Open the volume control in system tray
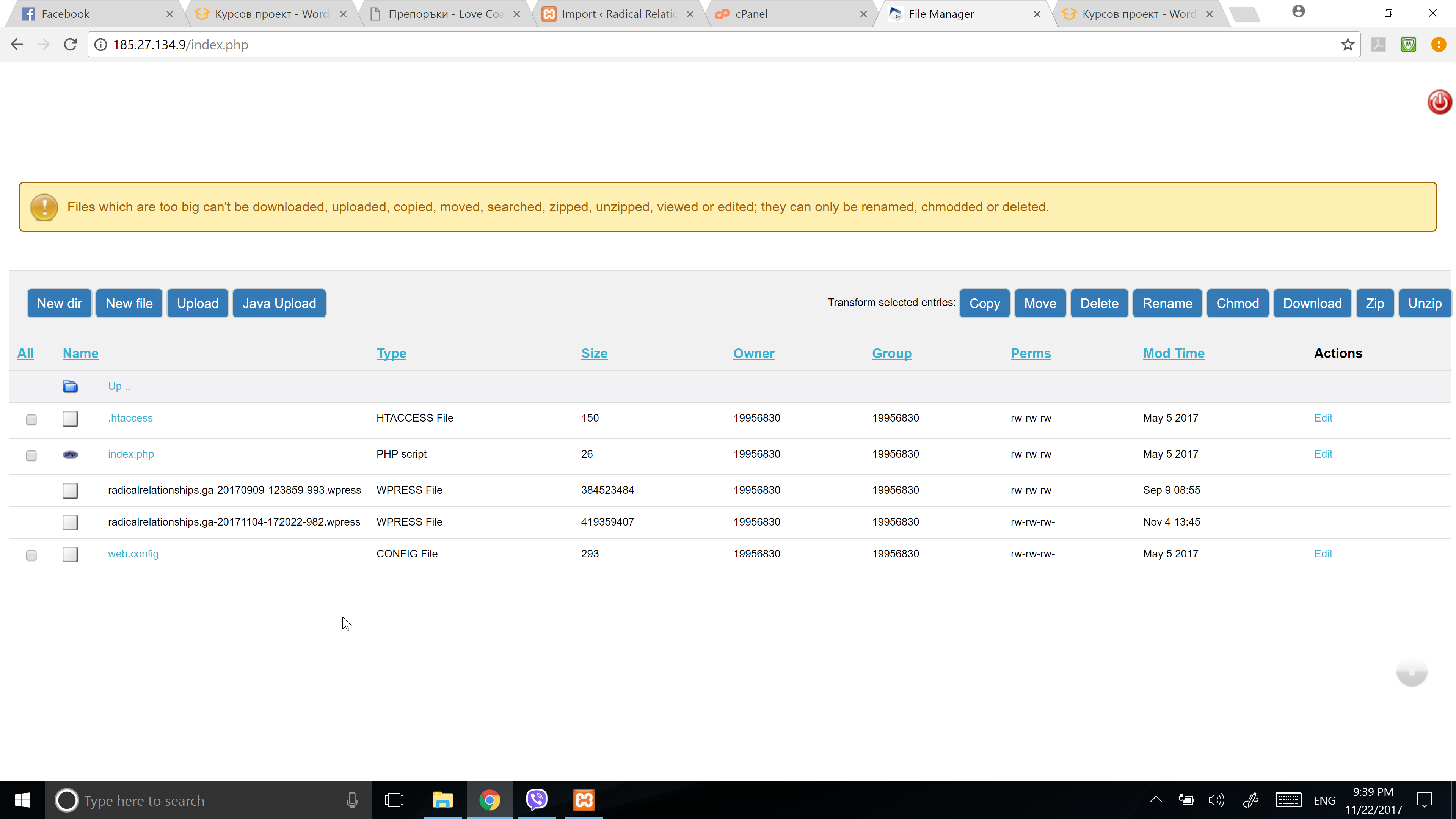The image size is (1456, 819). 1216,800
